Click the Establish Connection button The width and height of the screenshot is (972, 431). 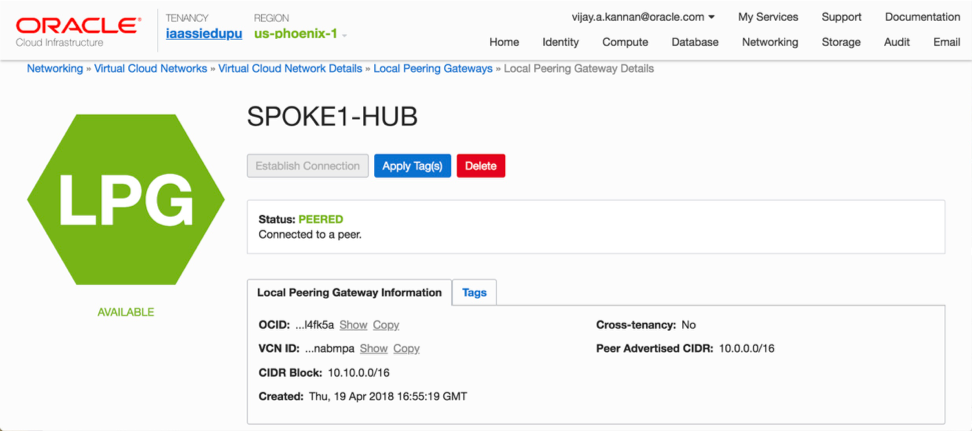pos(308,166)
